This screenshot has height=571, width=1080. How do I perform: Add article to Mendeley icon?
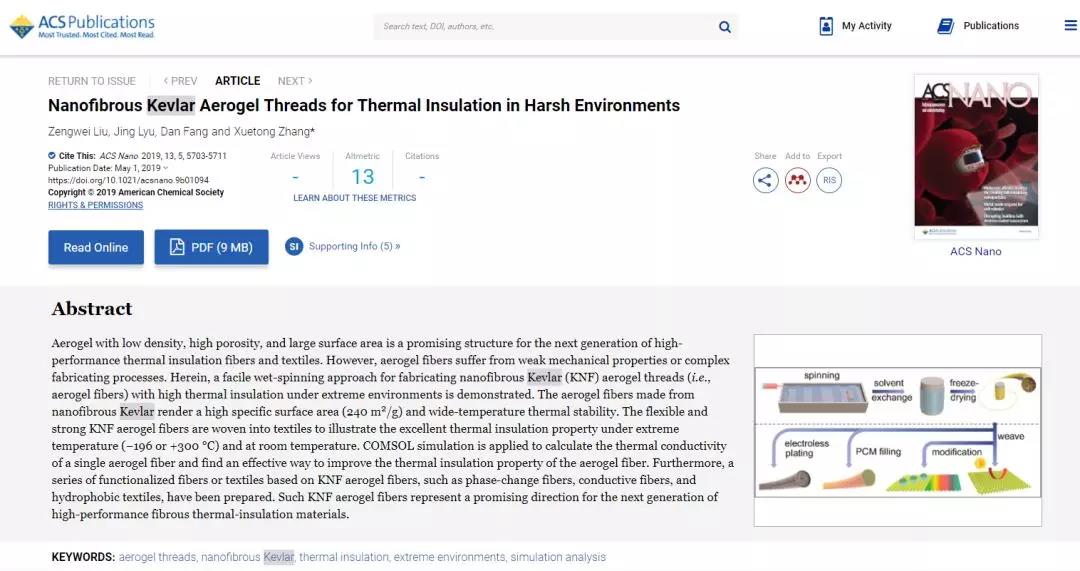coord(797,180)
